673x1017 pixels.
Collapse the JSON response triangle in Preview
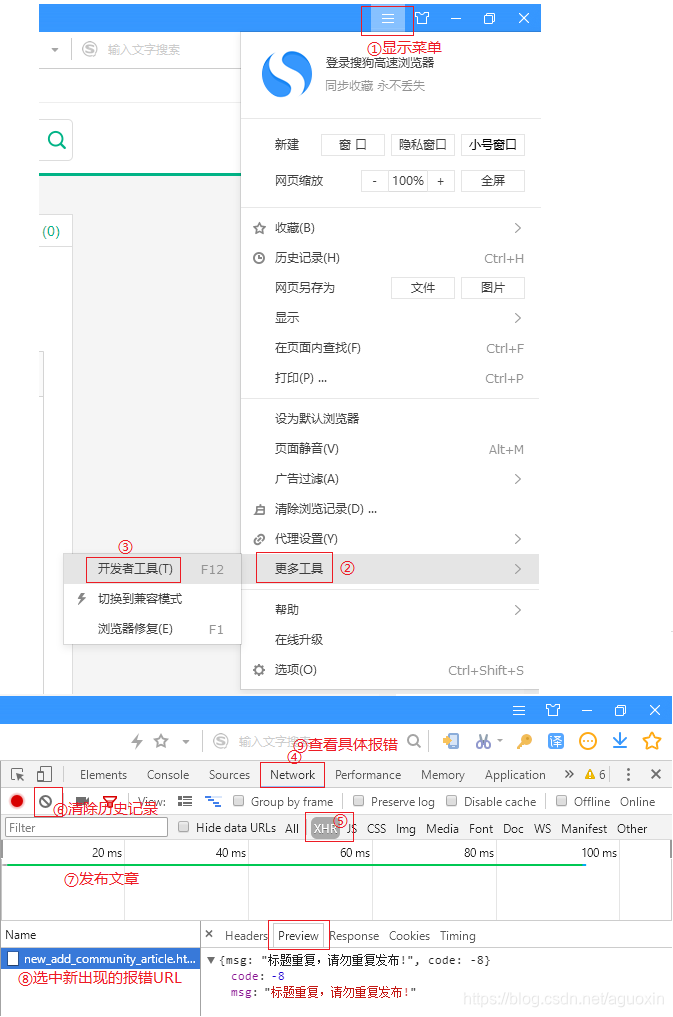[211, 961]
